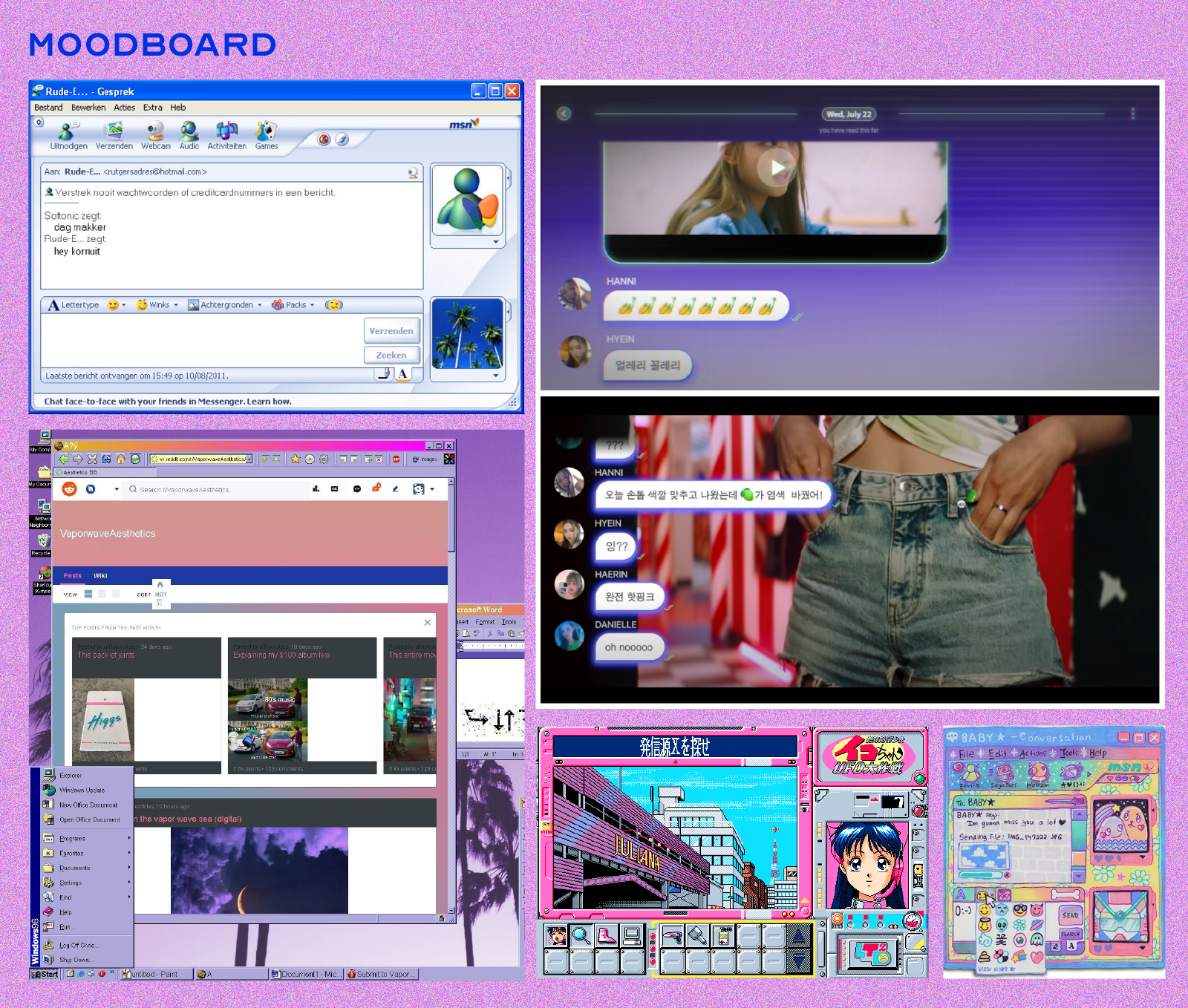The height and width of the screenshot is (1008, 1188).
Task: Click the Windows 98 Start button
Action: [x=45, y=974]
